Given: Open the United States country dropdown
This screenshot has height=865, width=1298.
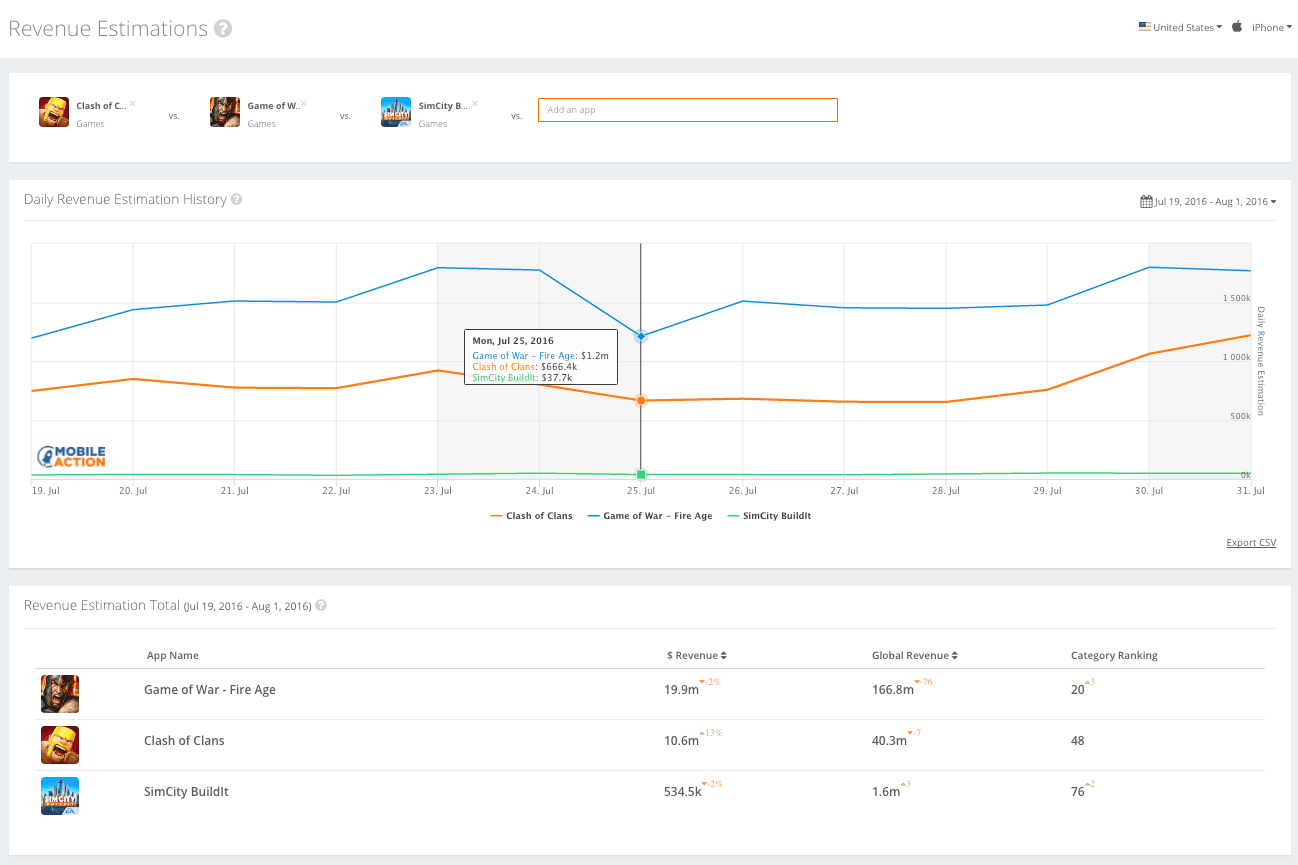Looking at the screenshot, I should click(1180, 28).
